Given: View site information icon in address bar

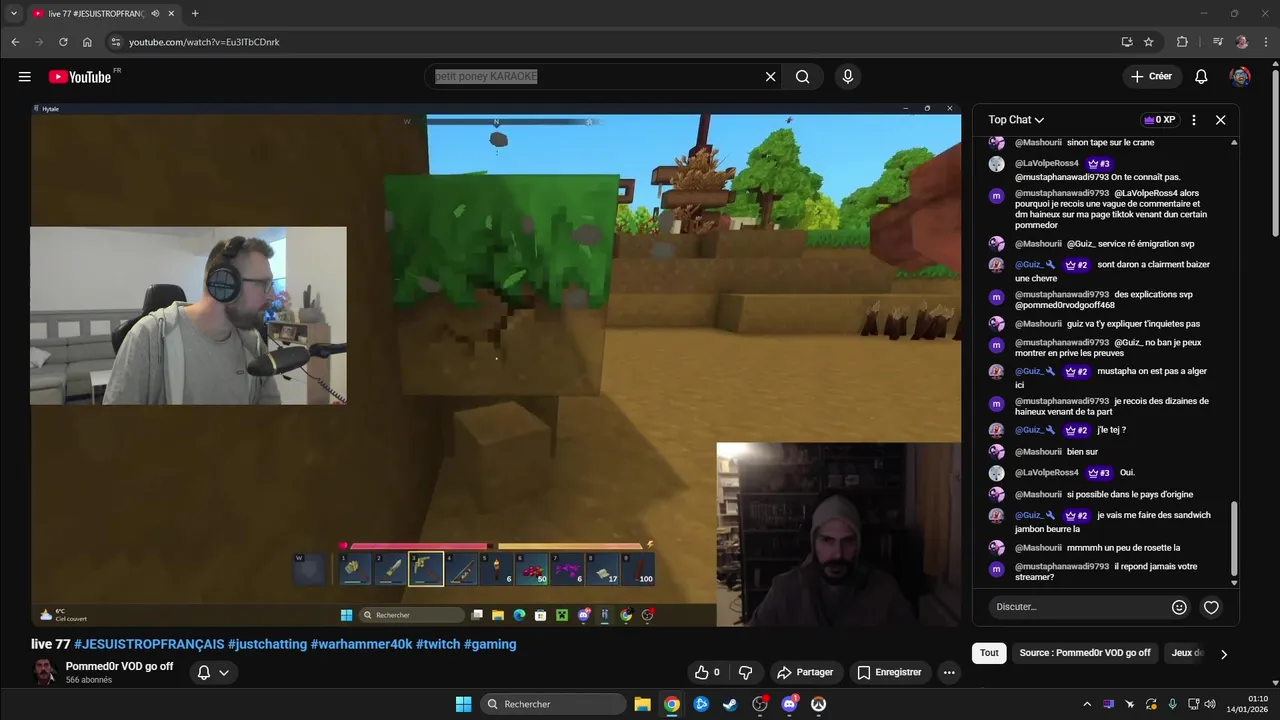Looking at the screenshot, I should coord(115,42).
